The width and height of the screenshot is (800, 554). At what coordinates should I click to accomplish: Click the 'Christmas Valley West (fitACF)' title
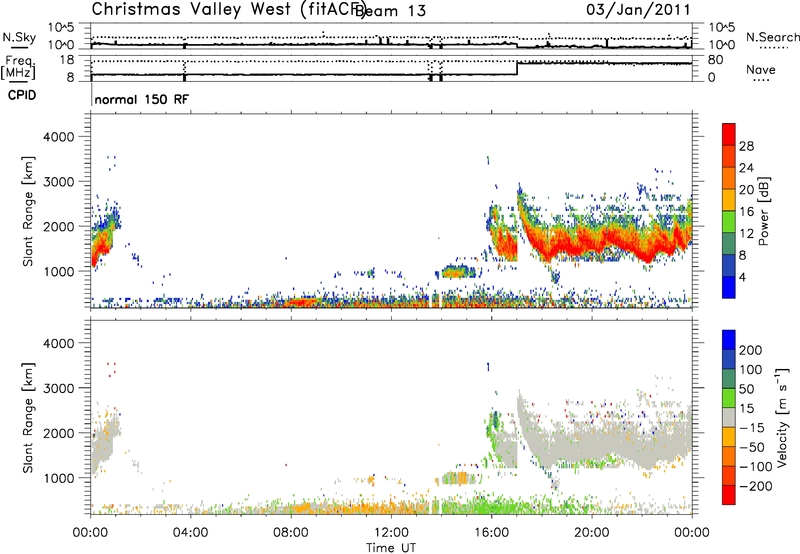pyautogui.click(x=228, y=10)
